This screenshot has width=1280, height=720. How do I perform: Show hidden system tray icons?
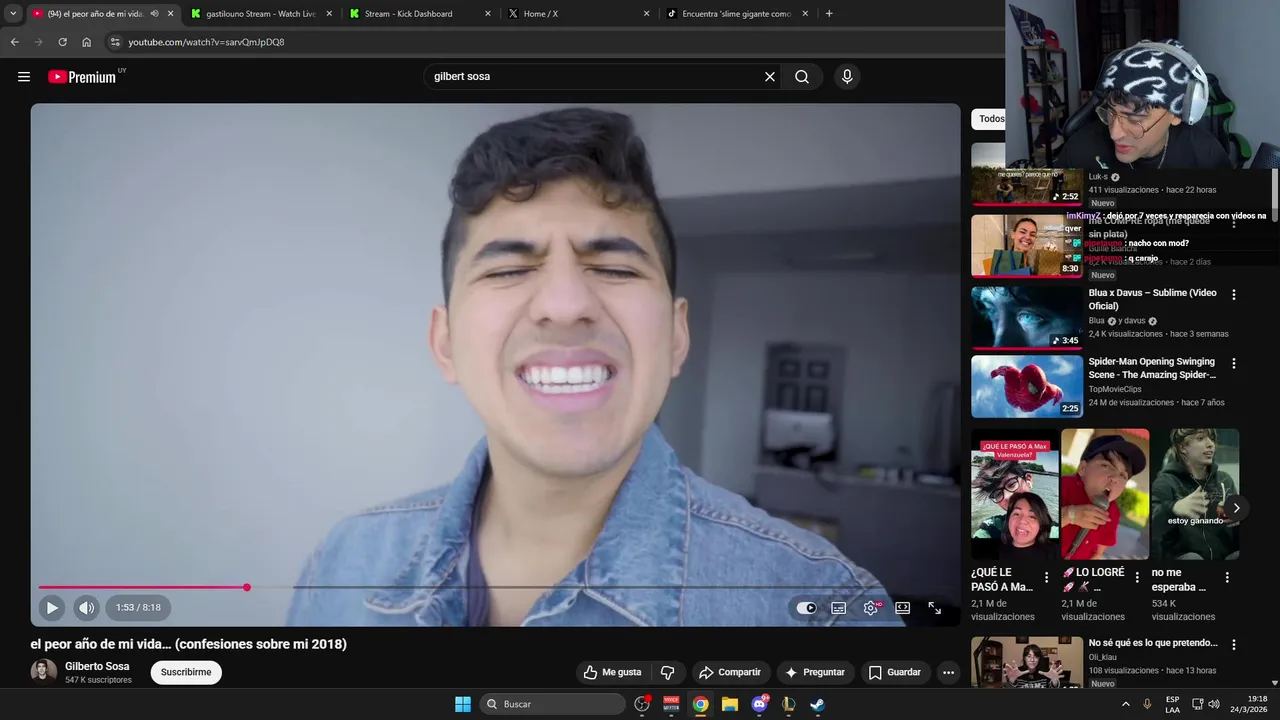[1125, 704]
